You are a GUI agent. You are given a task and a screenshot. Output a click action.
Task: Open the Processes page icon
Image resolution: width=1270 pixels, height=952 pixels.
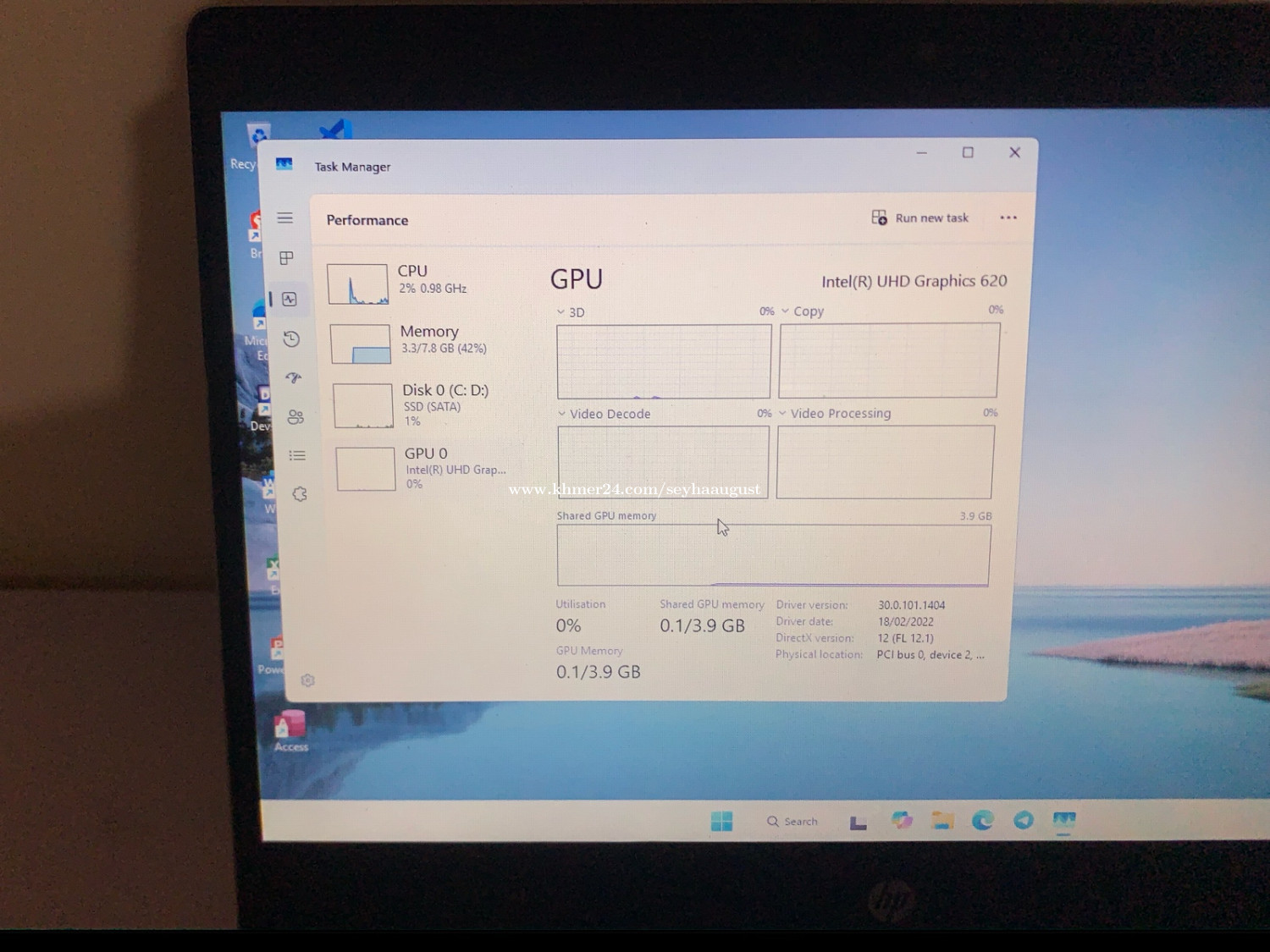[287, 258]
